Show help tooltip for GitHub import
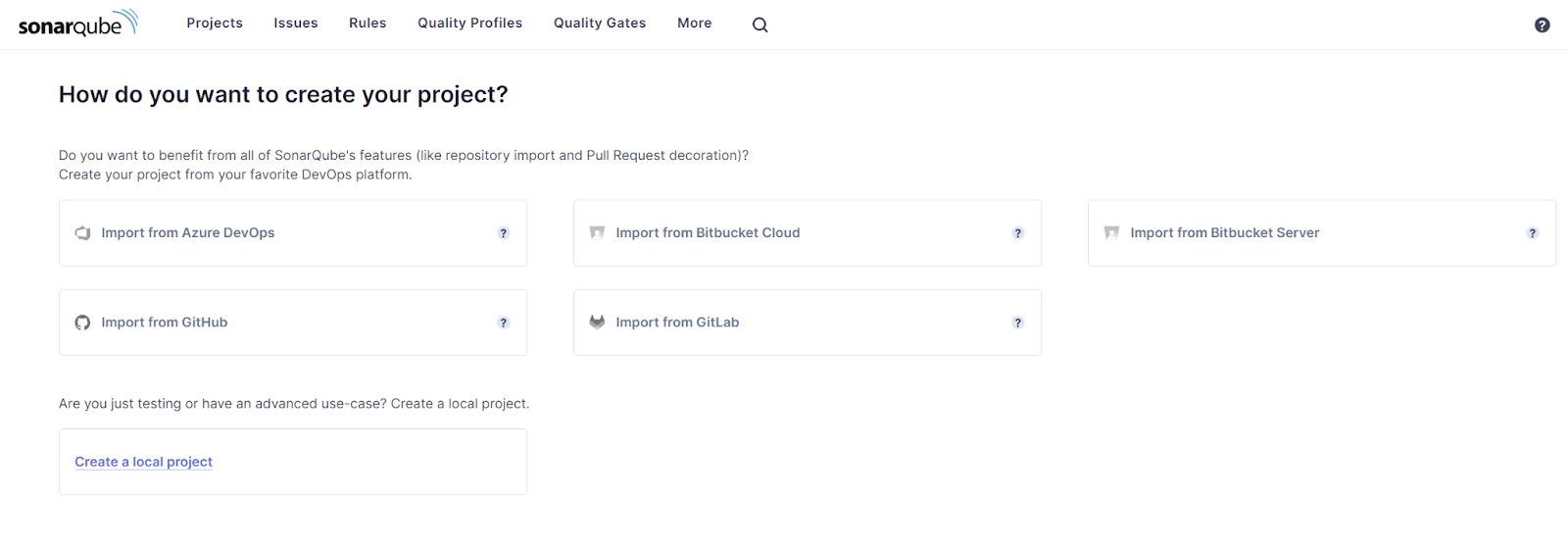Screen dimensions: 1568x548 click(504, 323)
